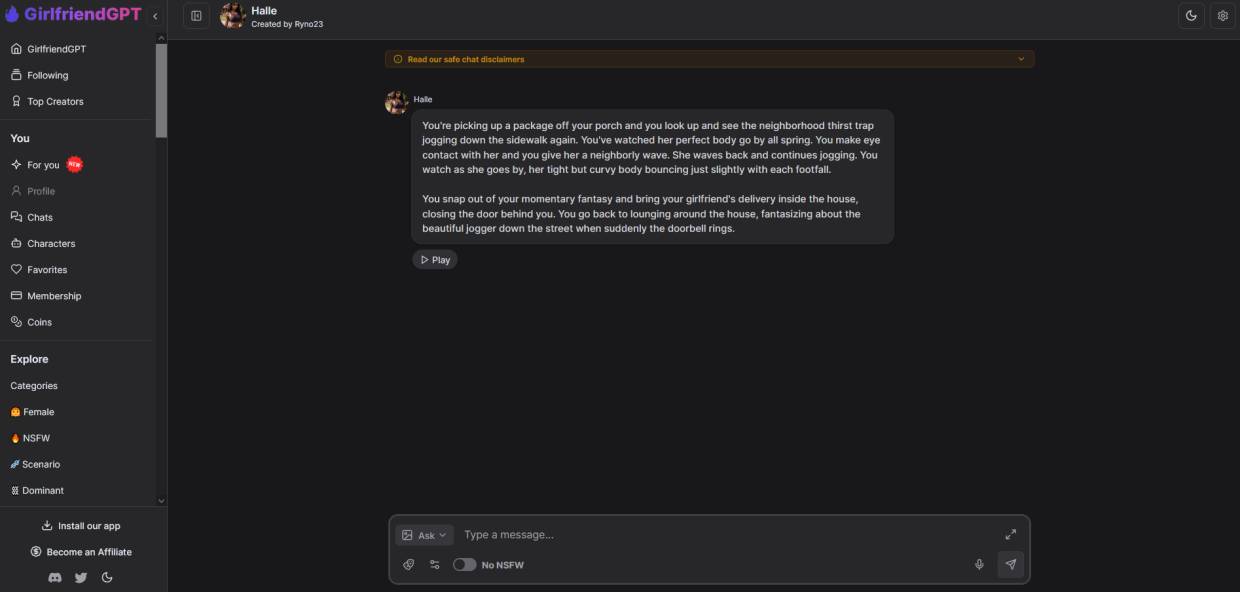Viewport: 1240px width, 592px height.
Task: Toggle the sidebar panel layout button
Action: point(196,16)
